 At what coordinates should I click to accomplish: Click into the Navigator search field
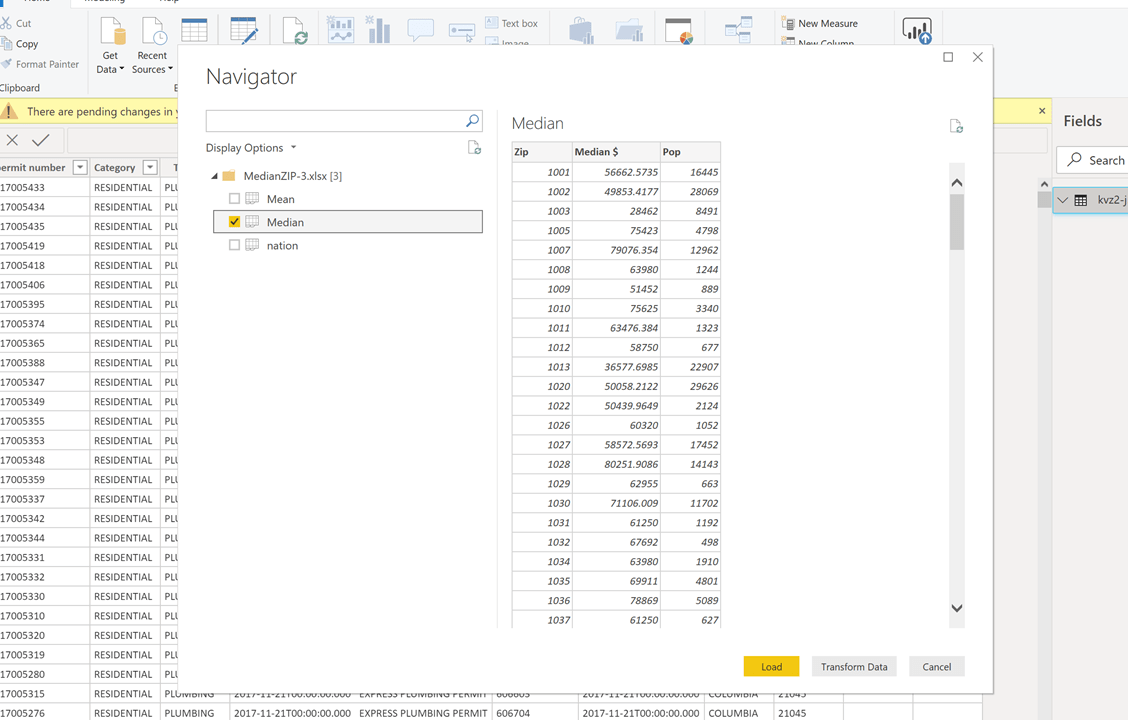[334, 121]
